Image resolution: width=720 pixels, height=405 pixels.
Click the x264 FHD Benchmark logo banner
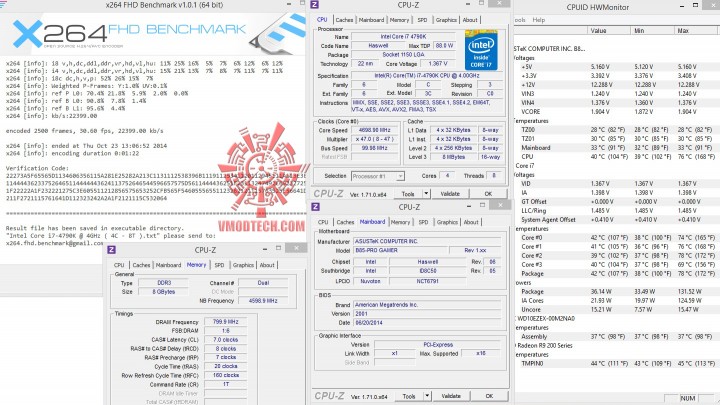pos(153,34)
